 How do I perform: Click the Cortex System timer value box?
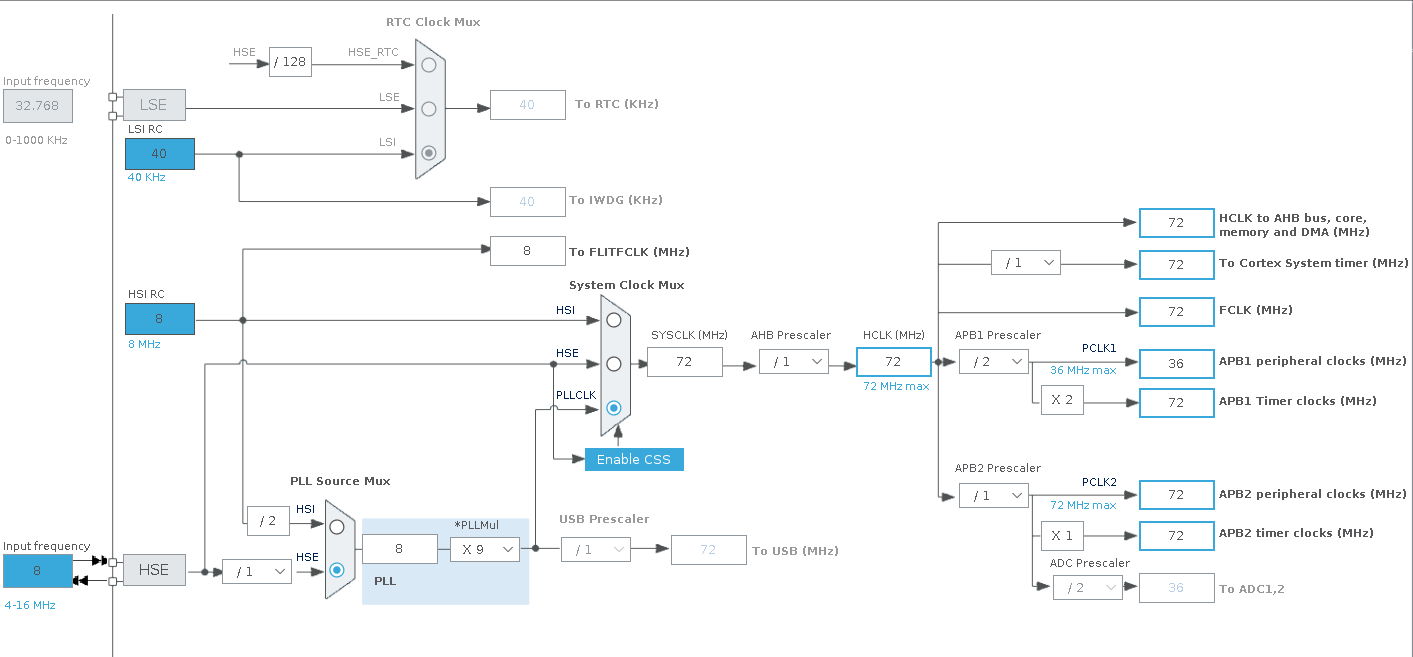coord(1177,264)
